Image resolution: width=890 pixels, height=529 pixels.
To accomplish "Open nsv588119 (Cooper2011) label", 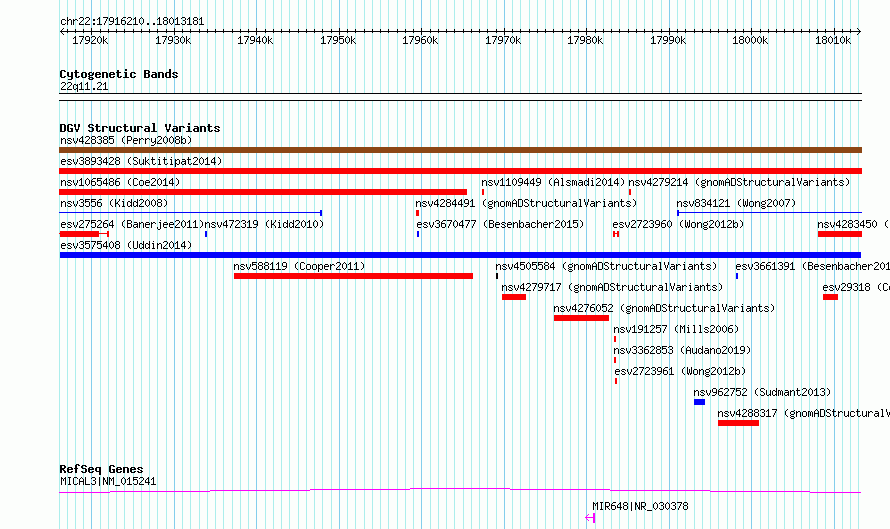I will click(x=299, y=266).
